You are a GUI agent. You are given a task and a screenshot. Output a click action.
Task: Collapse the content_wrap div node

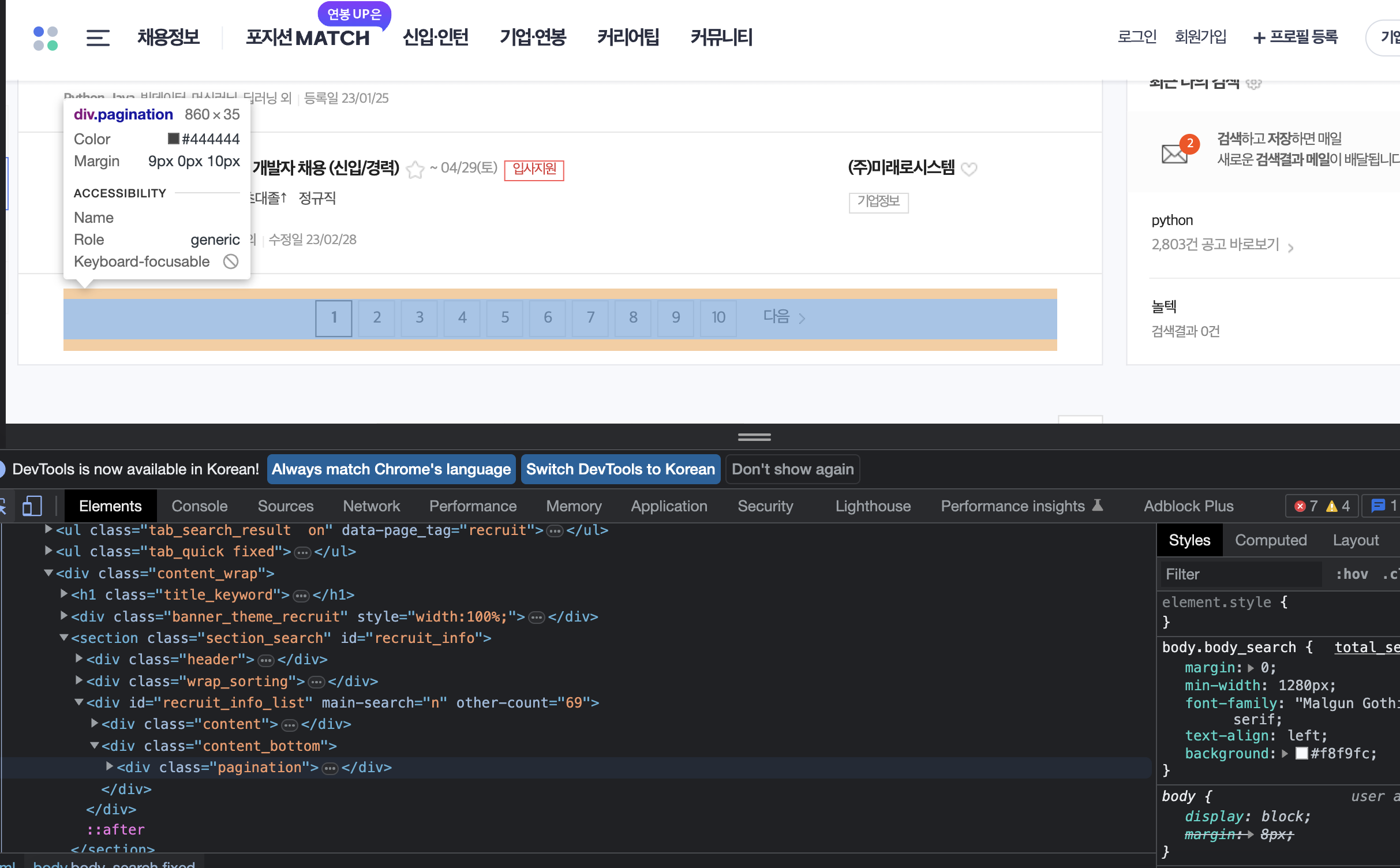click(48, 573)
